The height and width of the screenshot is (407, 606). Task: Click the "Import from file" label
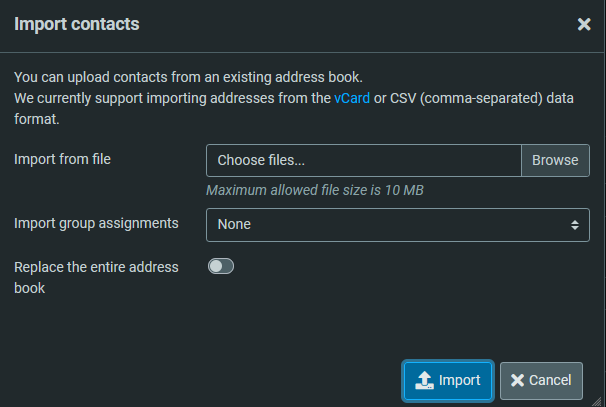pyautogui.click(x=62, y=159)
